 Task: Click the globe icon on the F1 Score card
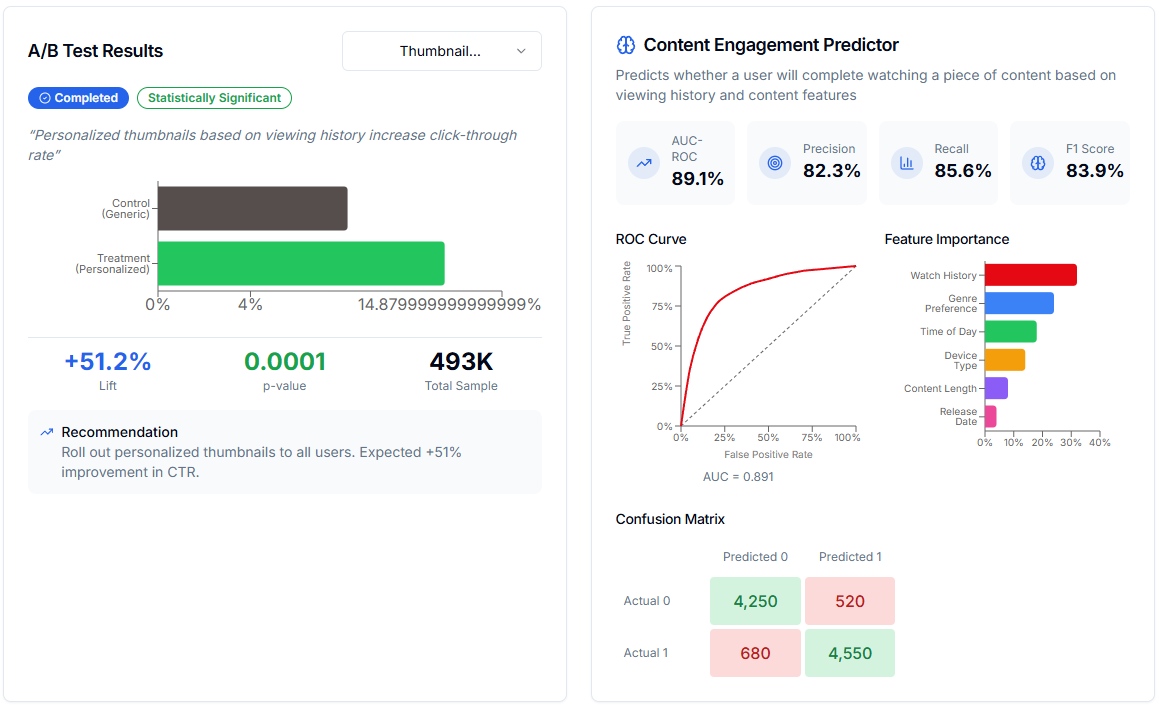pos(1037,162)
